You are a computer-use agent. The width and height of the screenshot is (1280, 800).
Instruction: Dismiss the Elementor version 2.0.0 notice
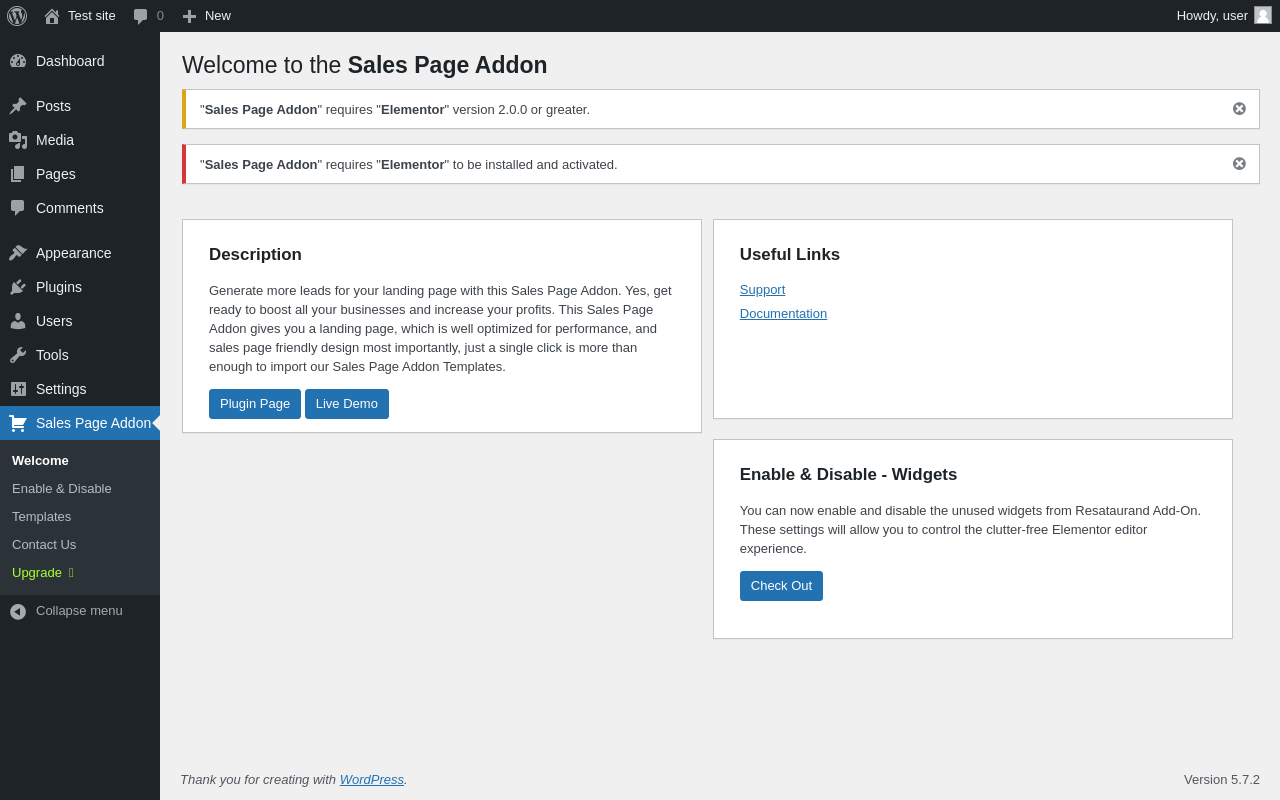click(1239, 108)
